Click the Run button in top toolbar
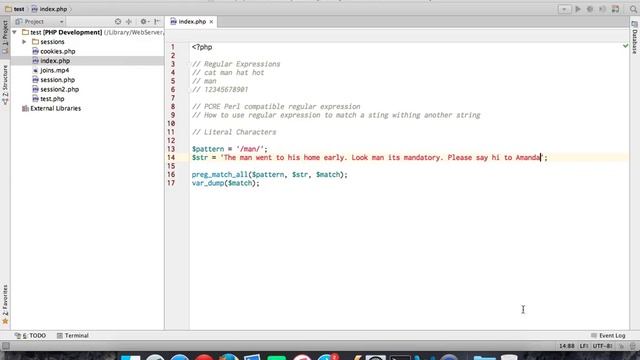 click(578, 9)
